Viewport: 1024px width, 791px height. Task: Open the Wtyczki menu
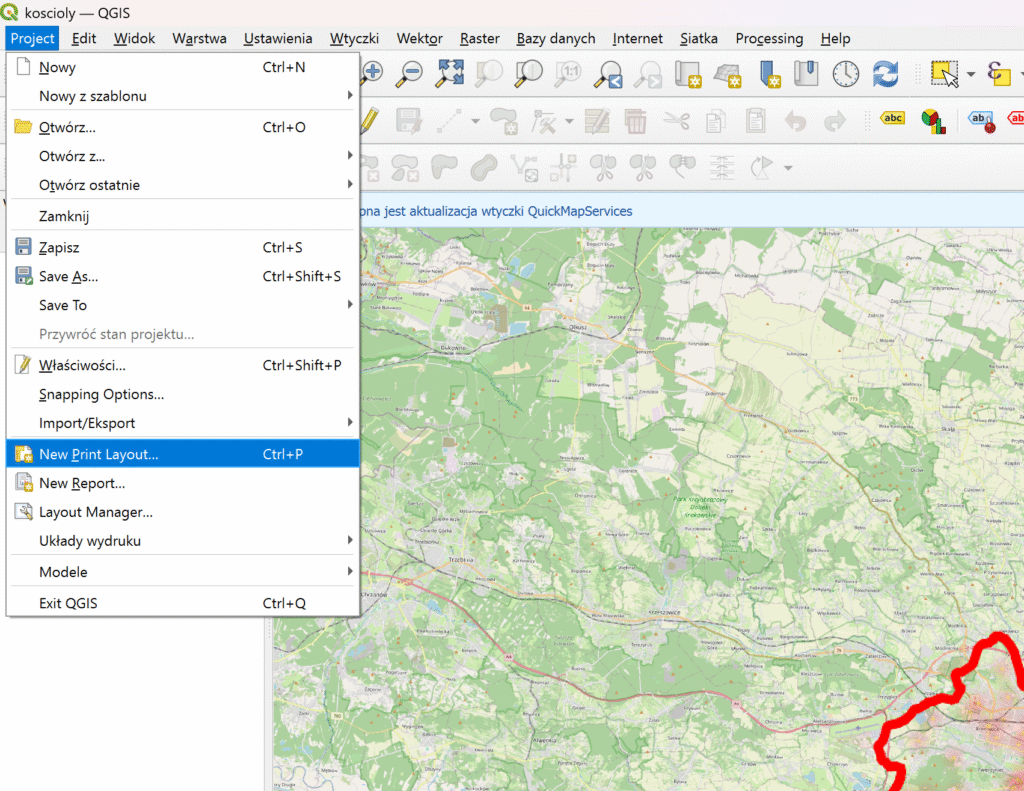(354, 38)
